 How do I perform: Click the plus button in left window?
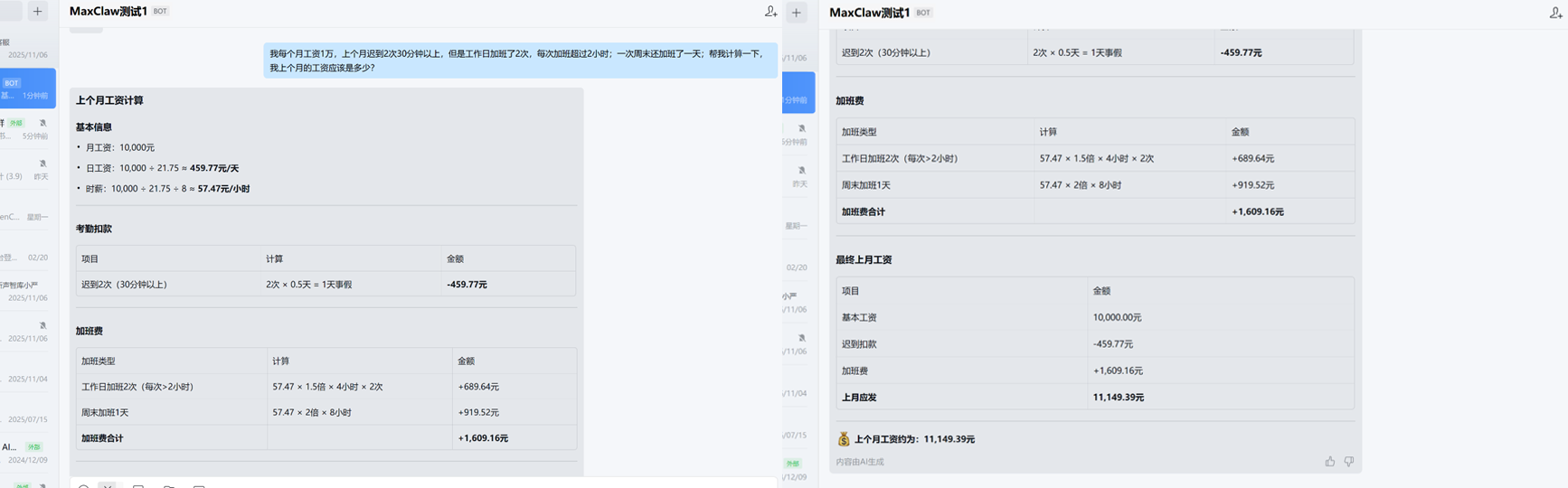[37, 12]
